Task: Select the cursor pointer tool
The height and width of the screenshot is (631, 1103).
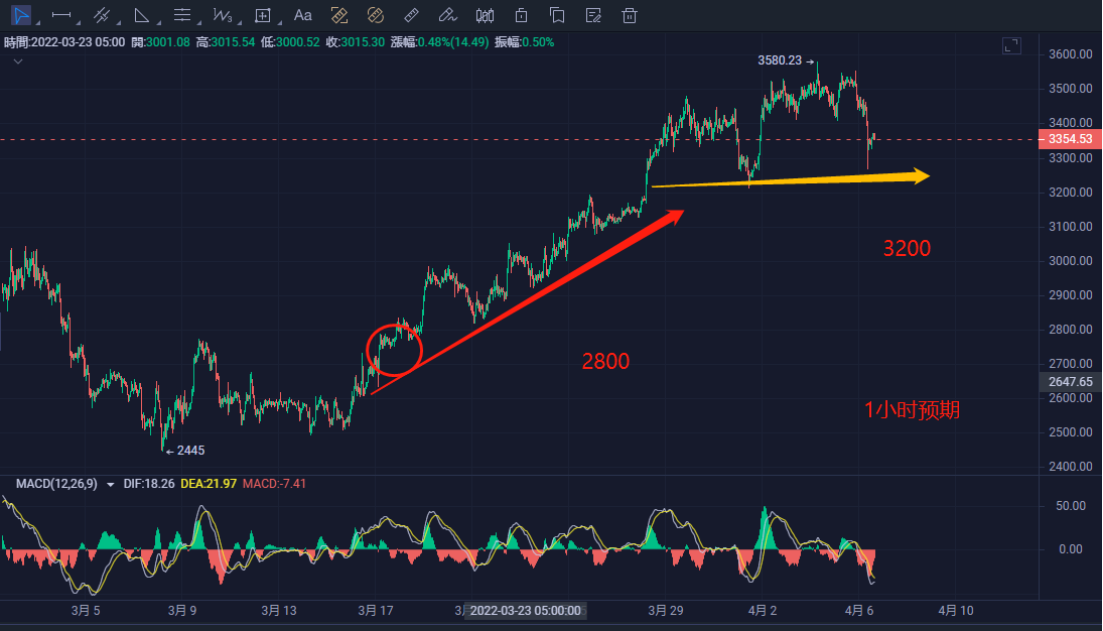Action: click(20, 15)
